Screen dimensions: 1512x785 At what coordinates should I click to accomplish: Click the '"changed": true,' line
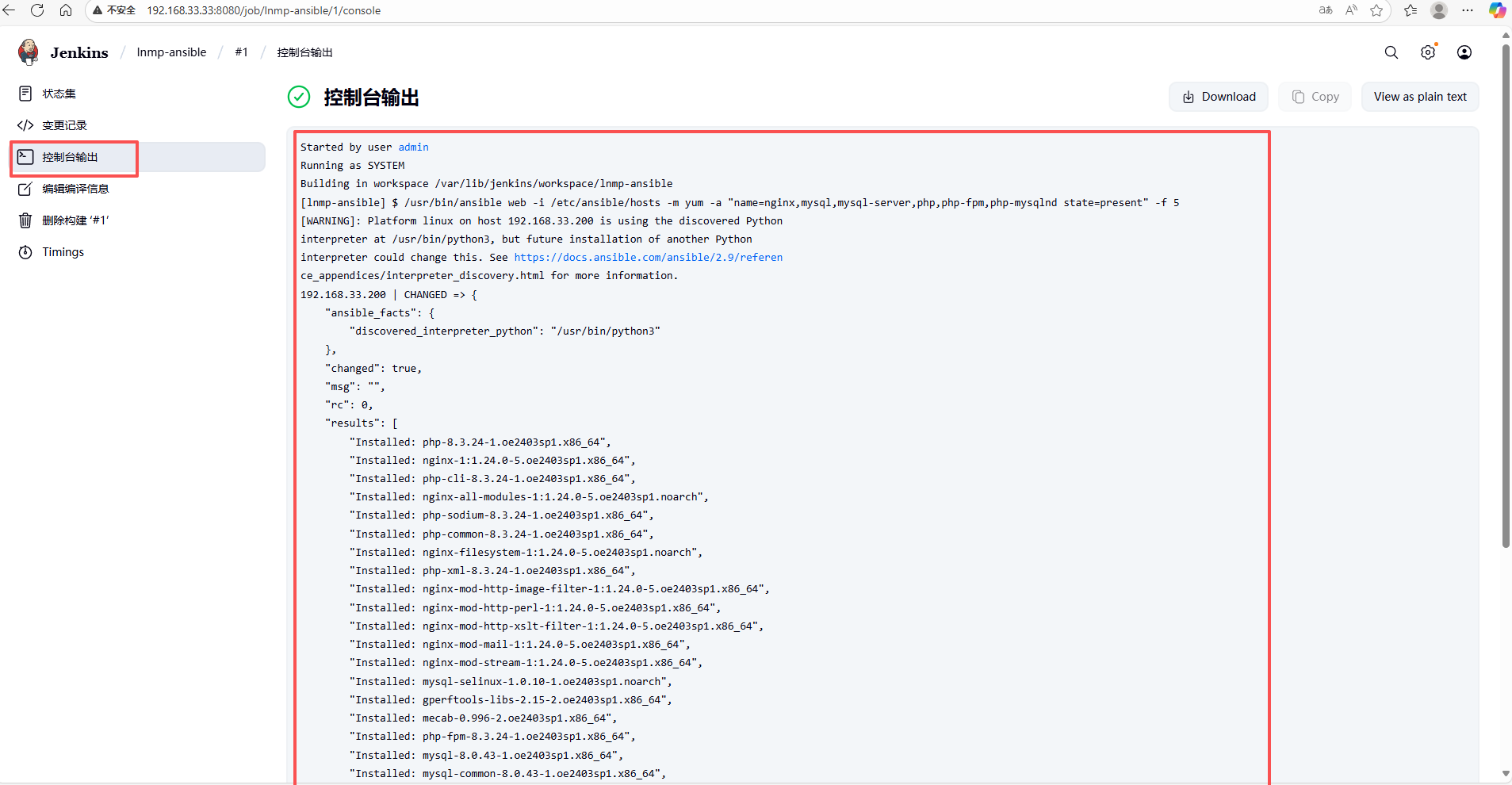373,369
